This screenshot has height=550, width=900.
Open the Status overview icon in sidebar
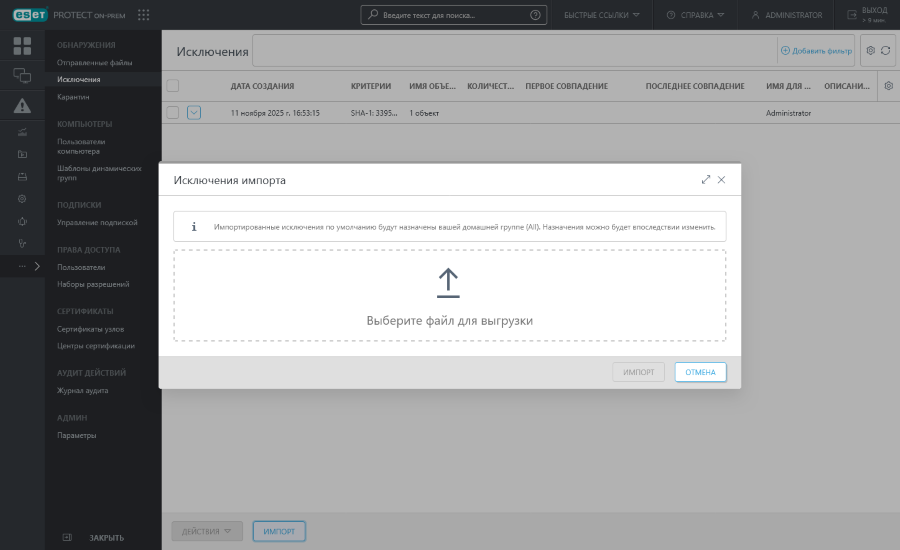pos(22,243)
